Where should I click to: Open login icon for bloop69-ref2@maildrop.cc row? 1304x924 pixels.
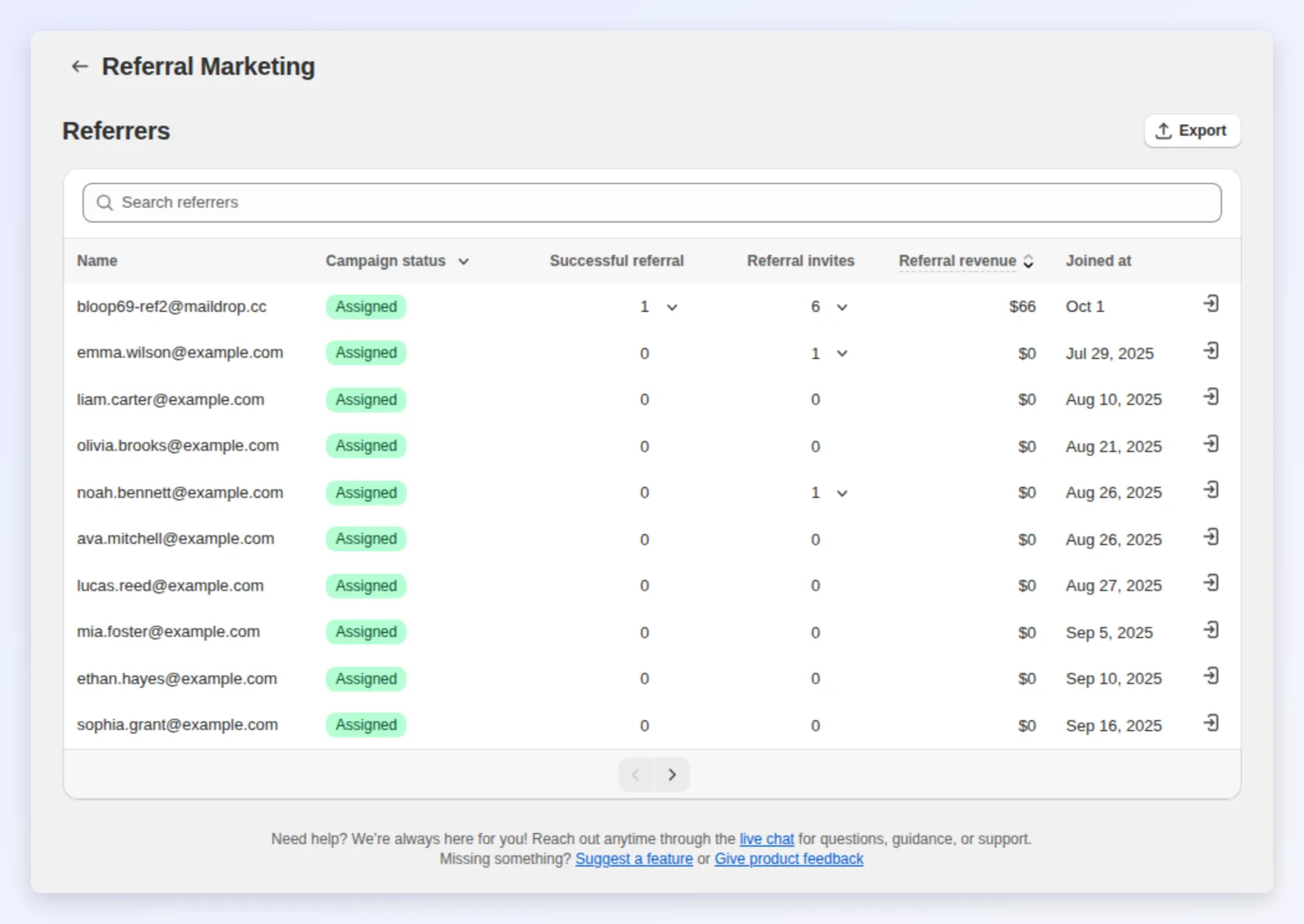point(1211,304)
